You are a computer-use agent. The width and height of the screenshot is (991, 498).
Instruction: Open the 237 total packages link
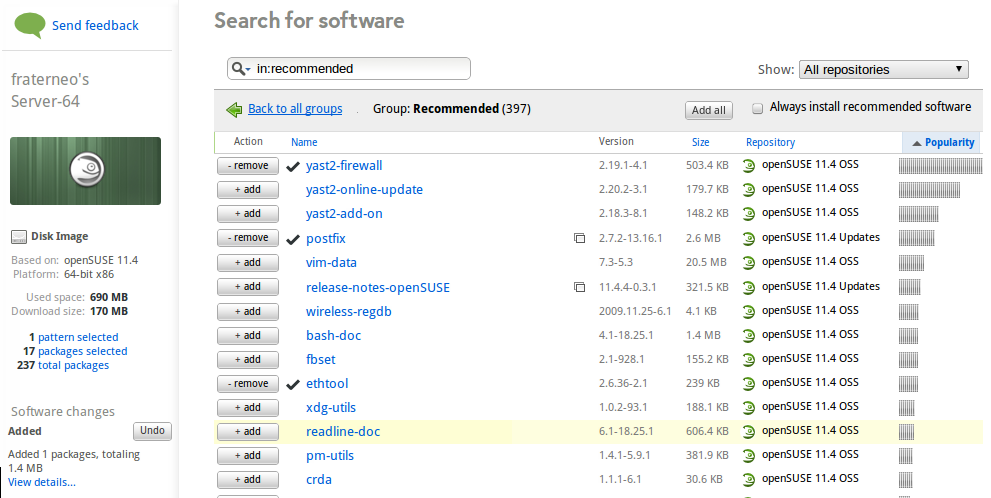pos(73,365)
